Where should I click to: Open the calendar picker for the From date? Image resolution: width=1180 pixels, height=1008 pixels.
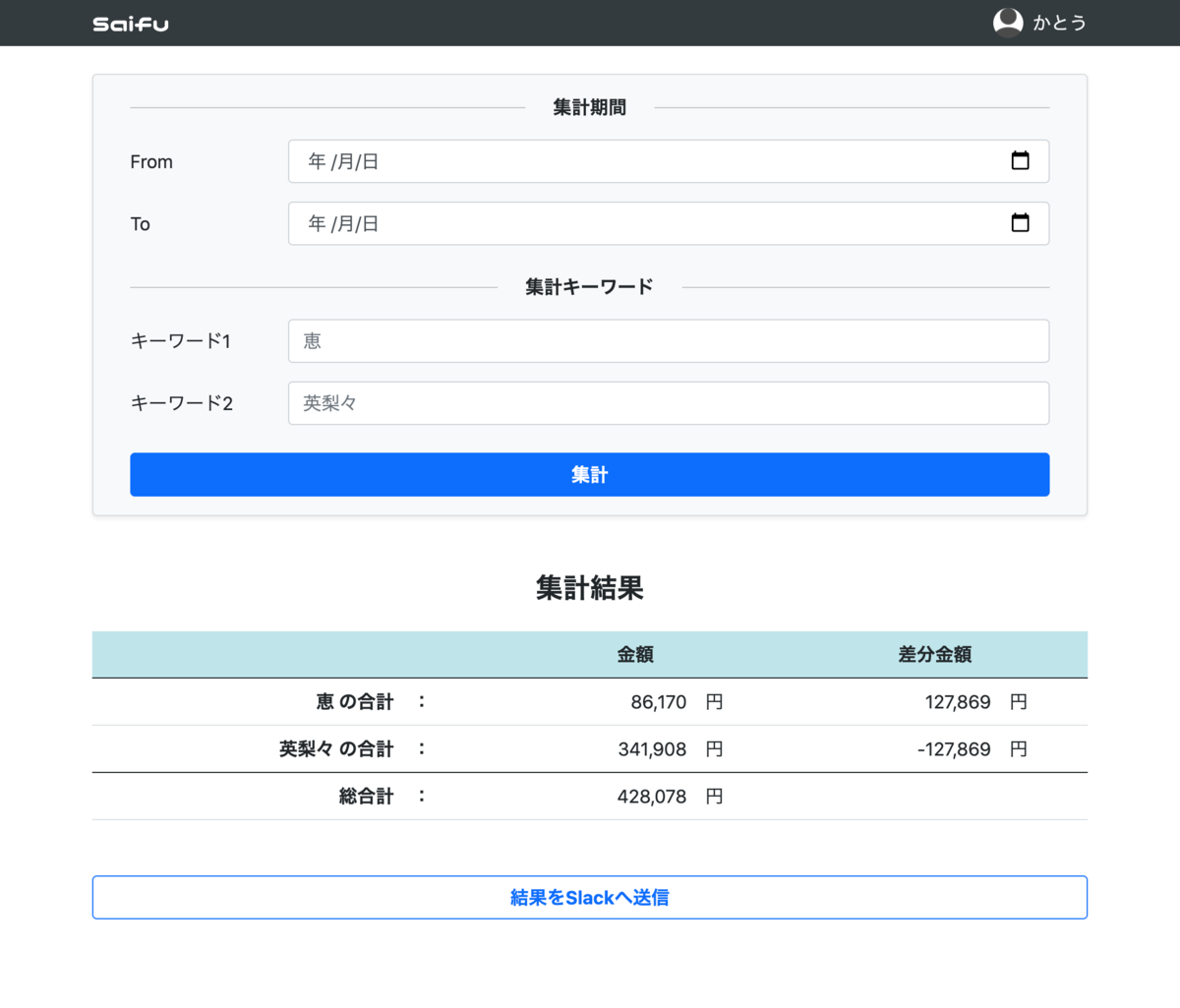coord(1022,160)
